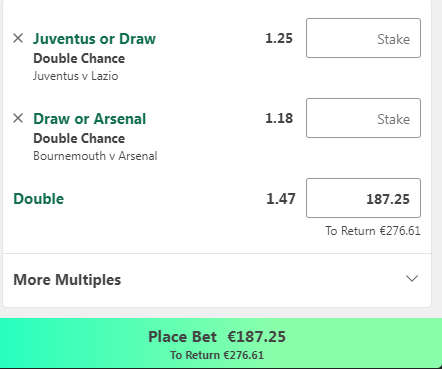
Task: Click the Draw or Arsenal selection title
Action: coord(90,119)
